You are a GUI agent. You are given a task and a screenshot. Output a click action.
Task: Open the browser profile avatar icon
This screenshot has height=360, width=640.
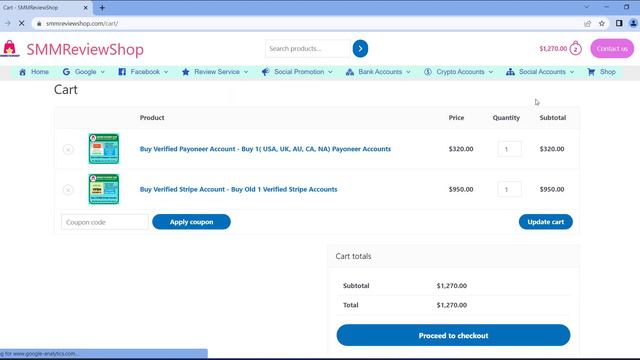point(633,24)
